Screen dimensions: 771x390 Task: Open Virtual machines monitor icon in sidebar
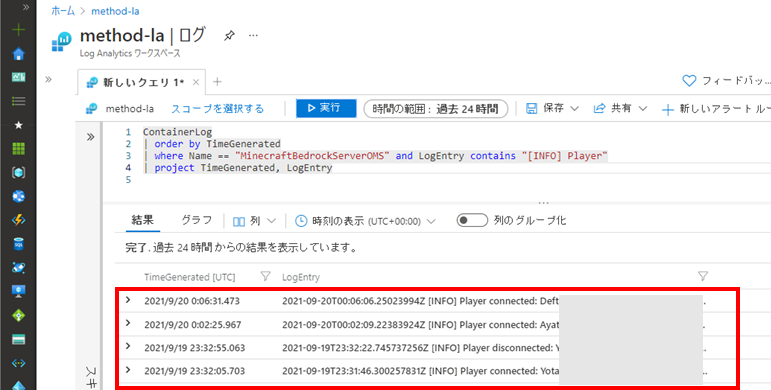18,291
